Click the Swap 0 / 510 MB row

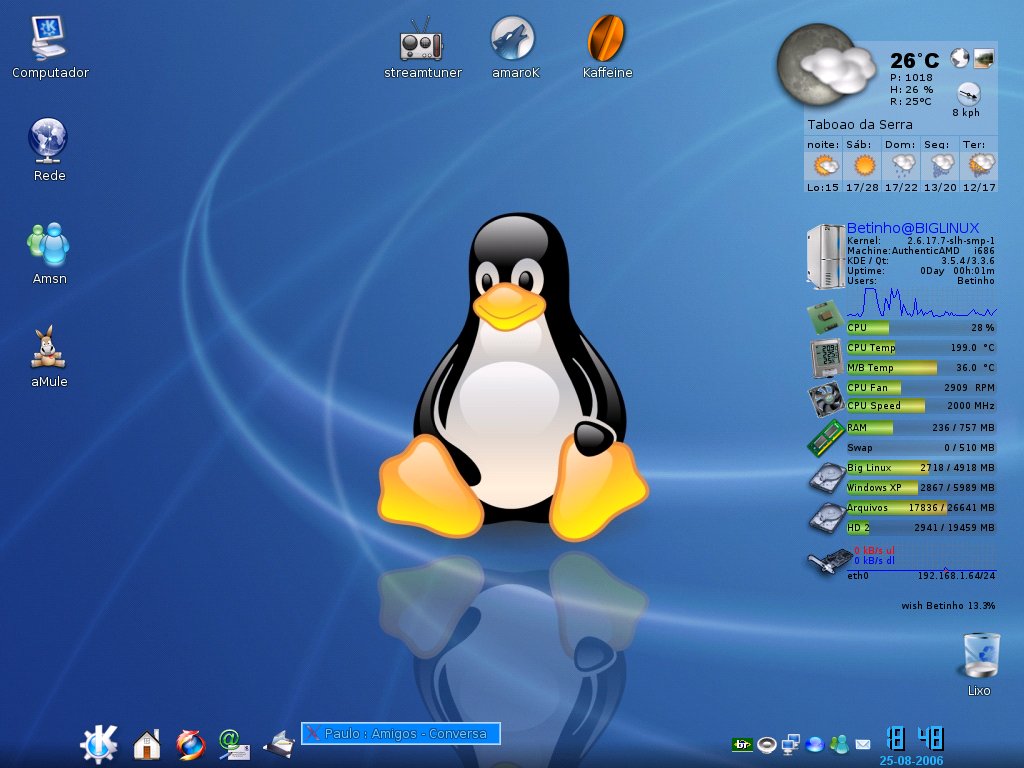pyautogui.click(x=921, y=448)
